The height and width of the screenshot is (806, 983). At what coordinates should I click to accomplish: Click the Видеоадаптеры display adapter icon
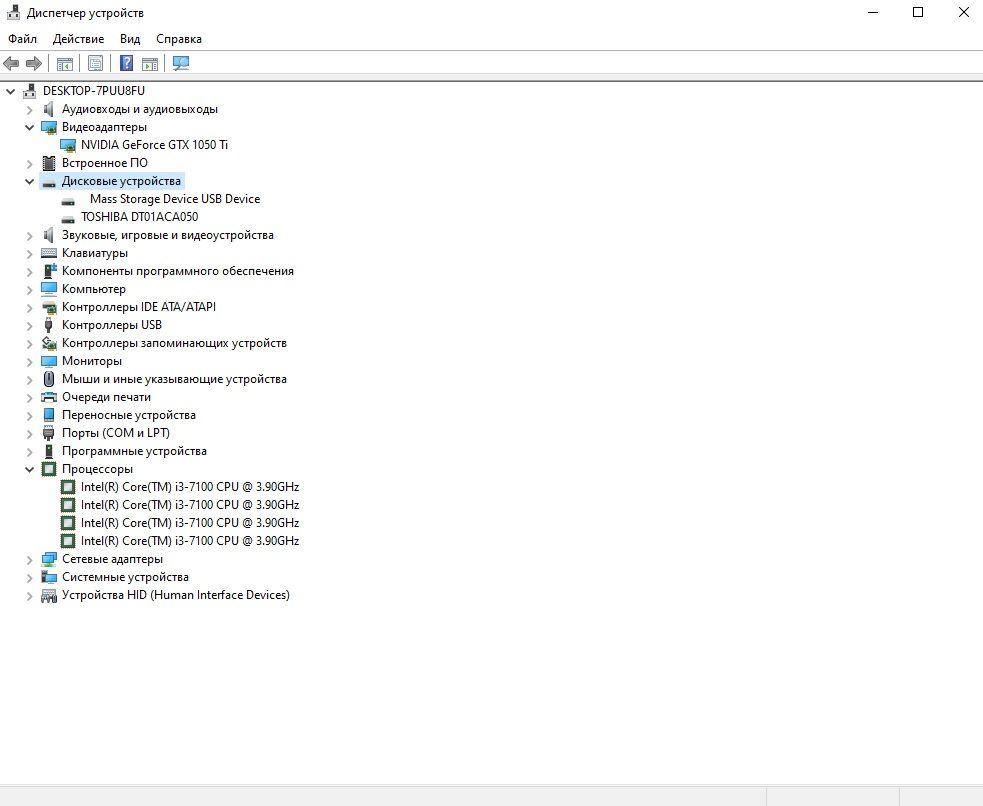click(x=49, y=127)
